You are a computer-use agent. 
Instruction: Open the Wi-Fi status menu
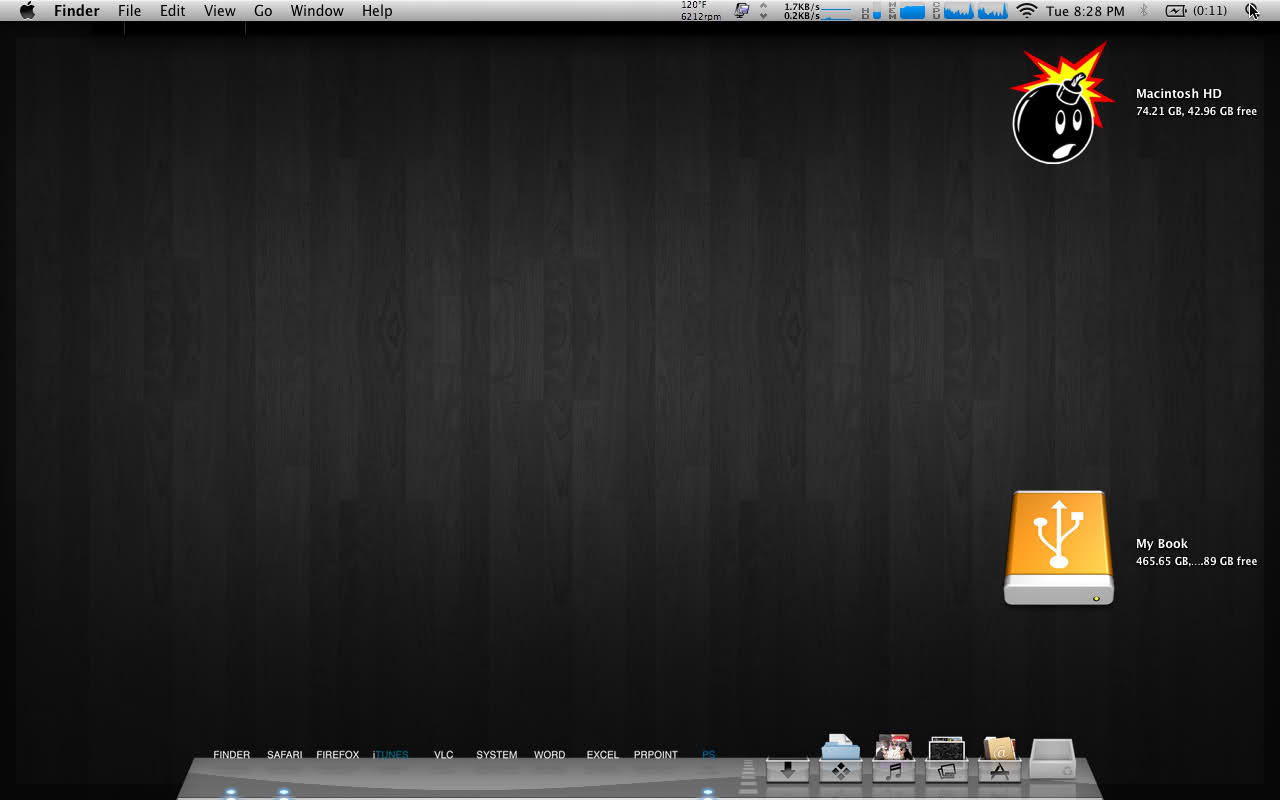pyautogui.click(x=1026, y=11)
